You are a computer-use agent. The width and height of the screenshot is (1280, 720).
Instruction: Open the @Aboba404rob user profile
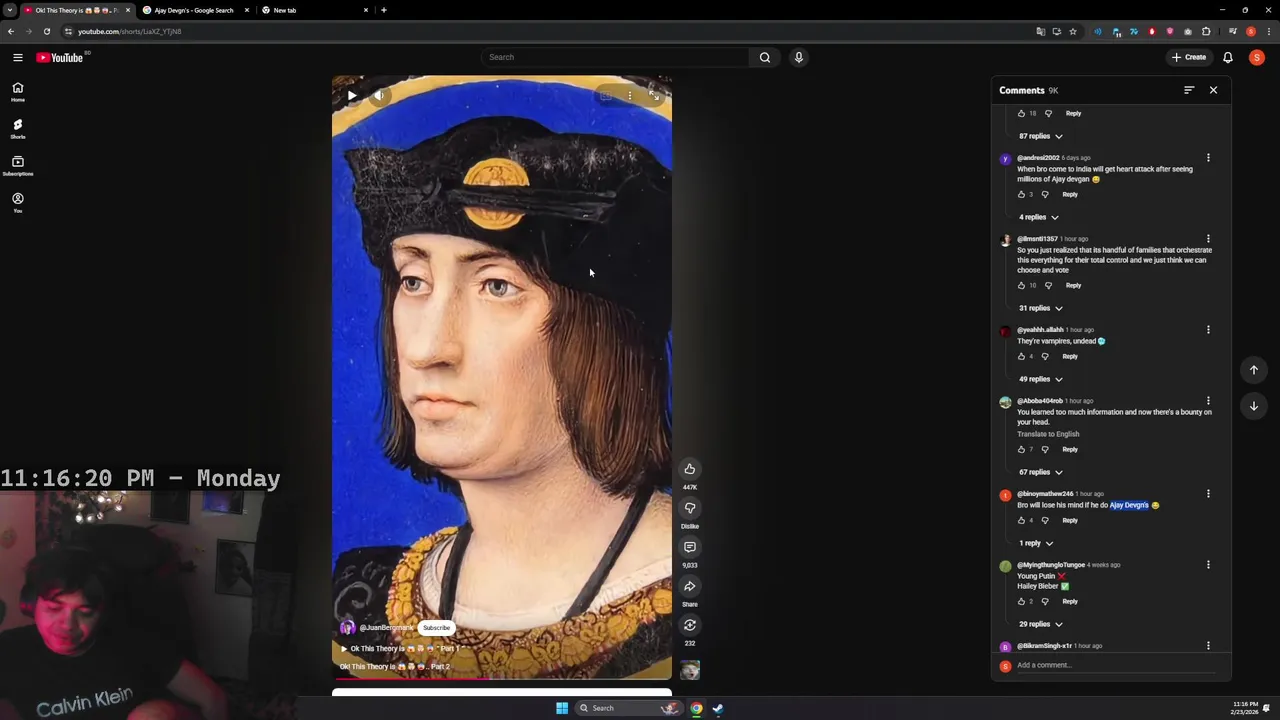point(1040,401)
